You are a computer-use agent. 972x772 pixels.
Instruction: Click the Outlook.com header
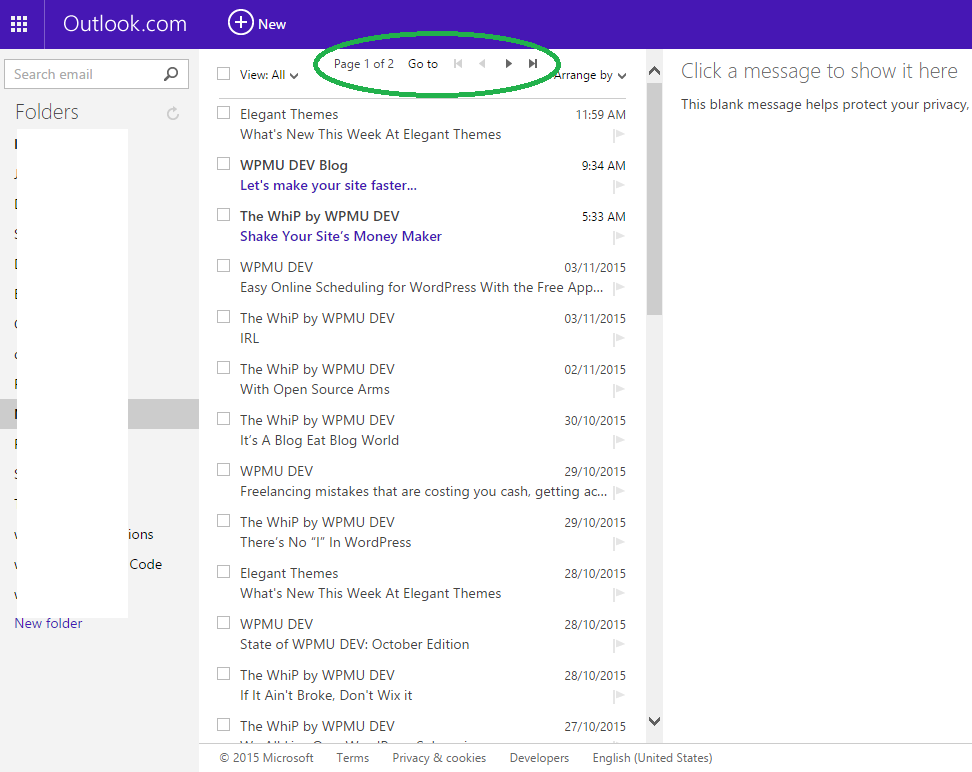pyautogui.click(x=124, y=24)
